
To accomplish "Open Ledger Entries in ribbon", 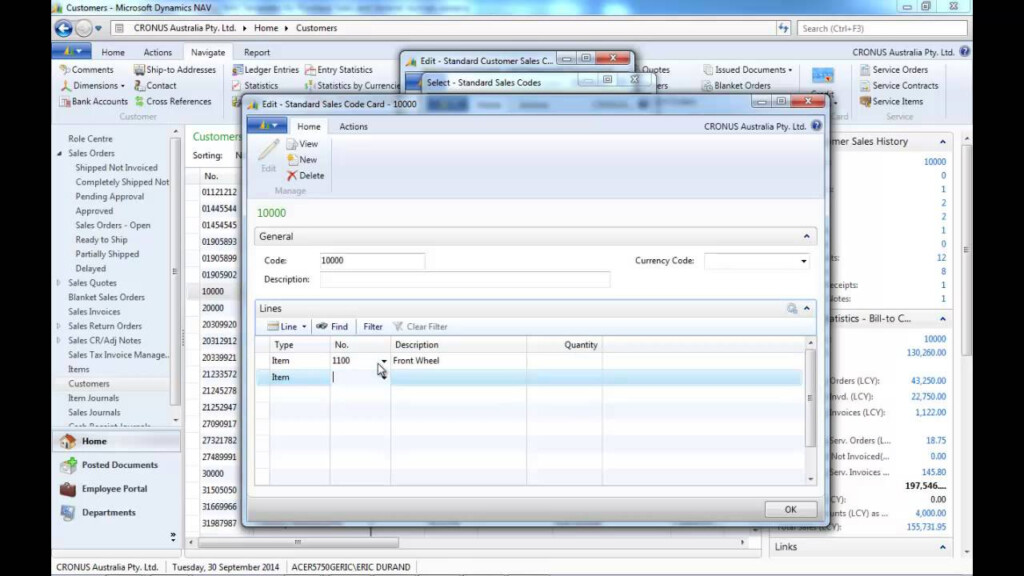I will click(x=265, y=69).
